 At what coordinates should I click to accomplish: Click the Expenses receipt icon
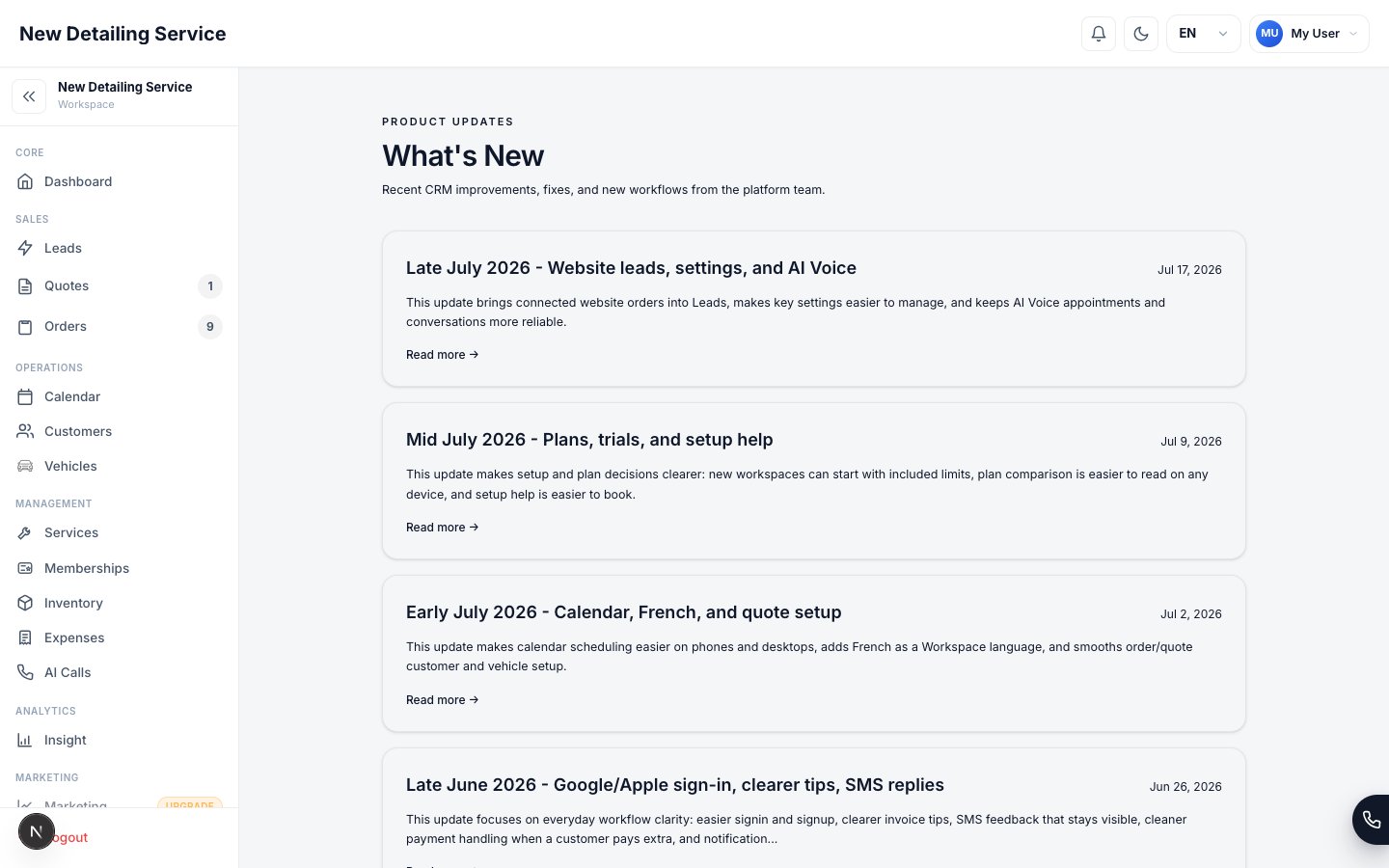(25, 637)
